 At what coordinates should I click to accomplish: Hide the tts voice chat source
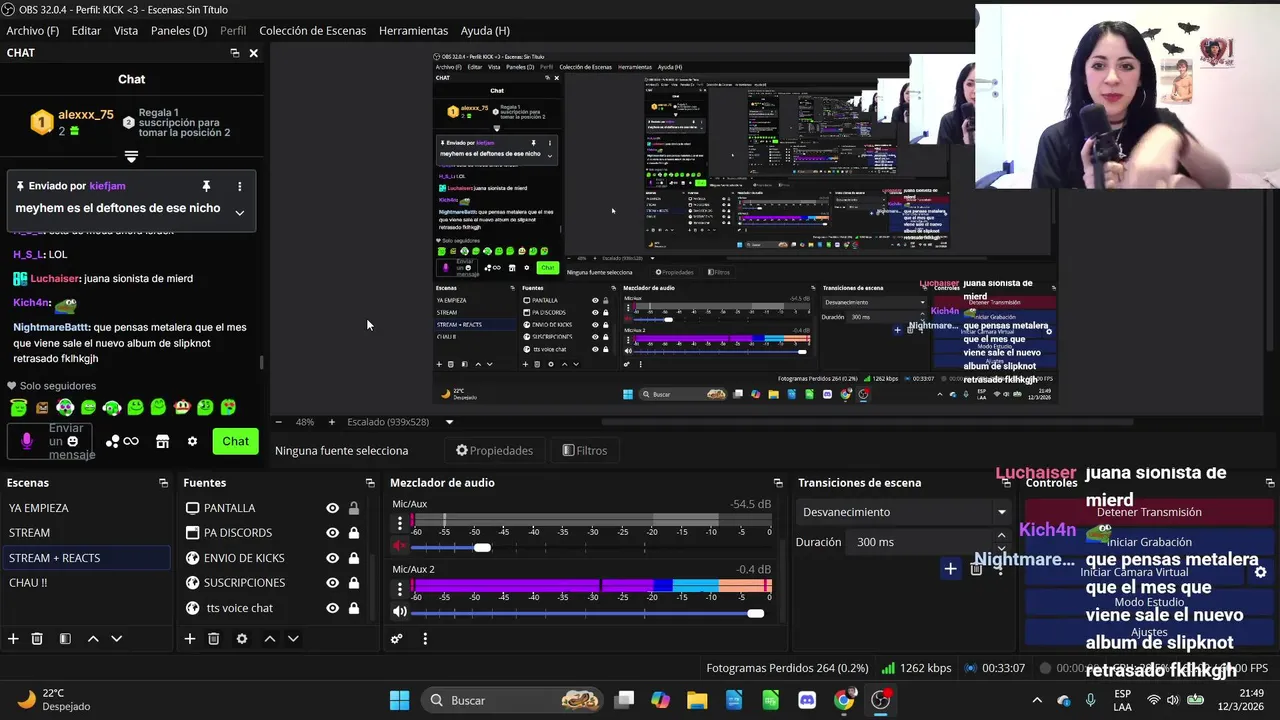point(333,608)
